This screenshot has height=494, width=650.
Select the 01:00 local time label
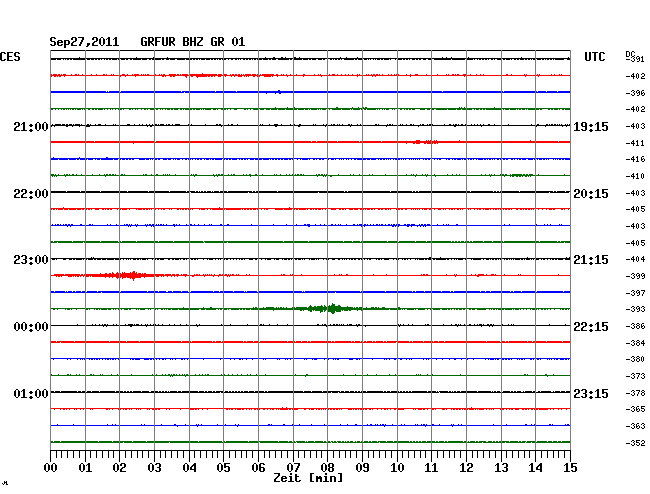(31, 393)
